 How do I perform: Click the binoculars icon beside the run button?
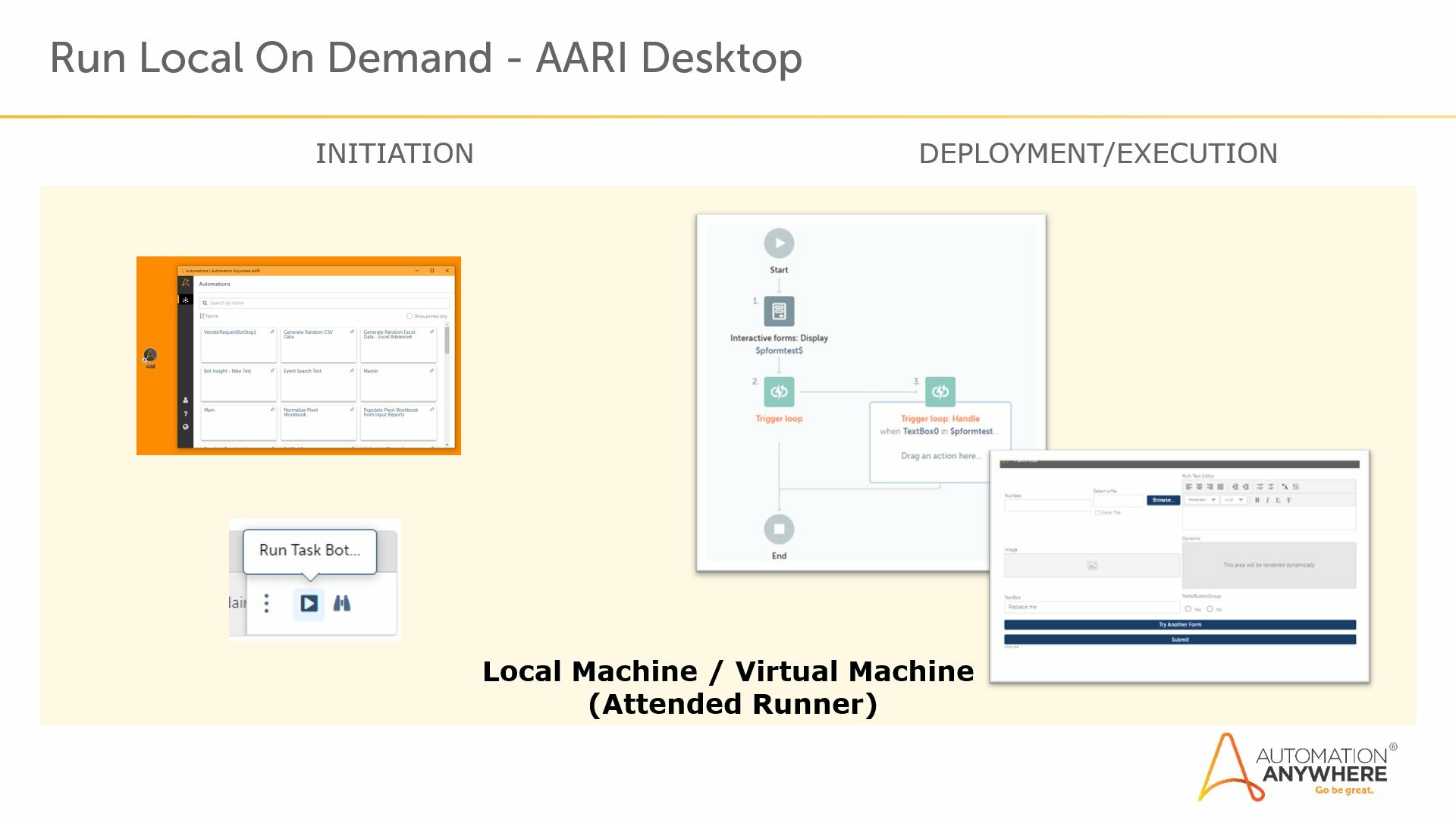(342, 604)
